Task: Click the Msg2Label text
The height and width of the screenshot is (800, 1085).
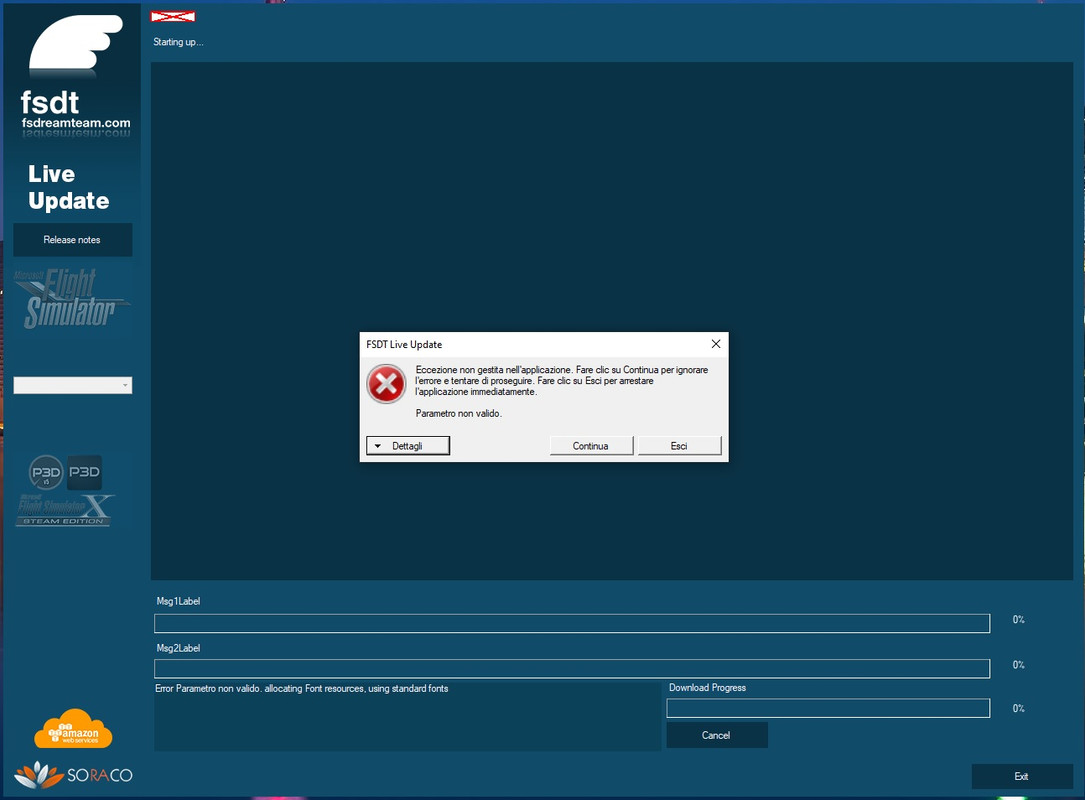Action: (x=178, y=648)
